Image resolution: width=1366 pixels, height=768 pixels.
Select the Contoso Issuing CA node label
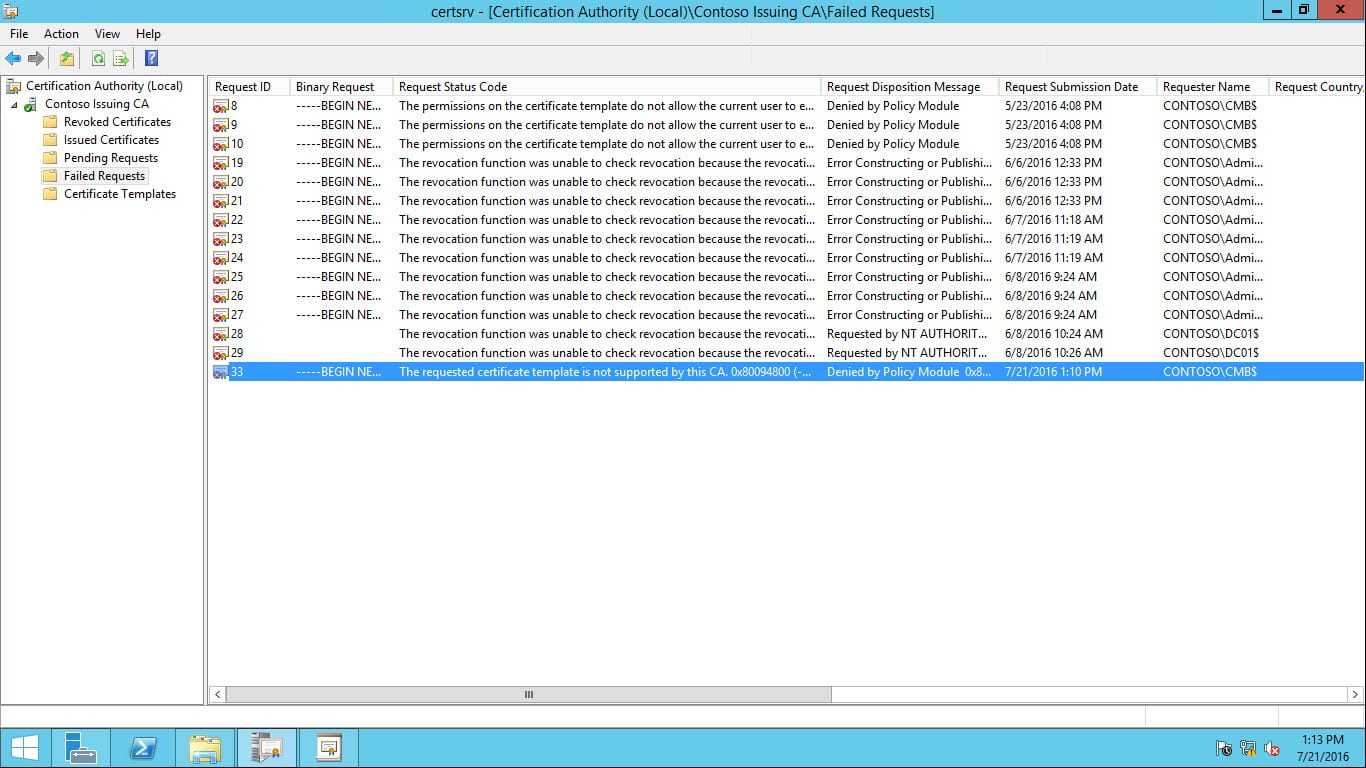point(96,104)
